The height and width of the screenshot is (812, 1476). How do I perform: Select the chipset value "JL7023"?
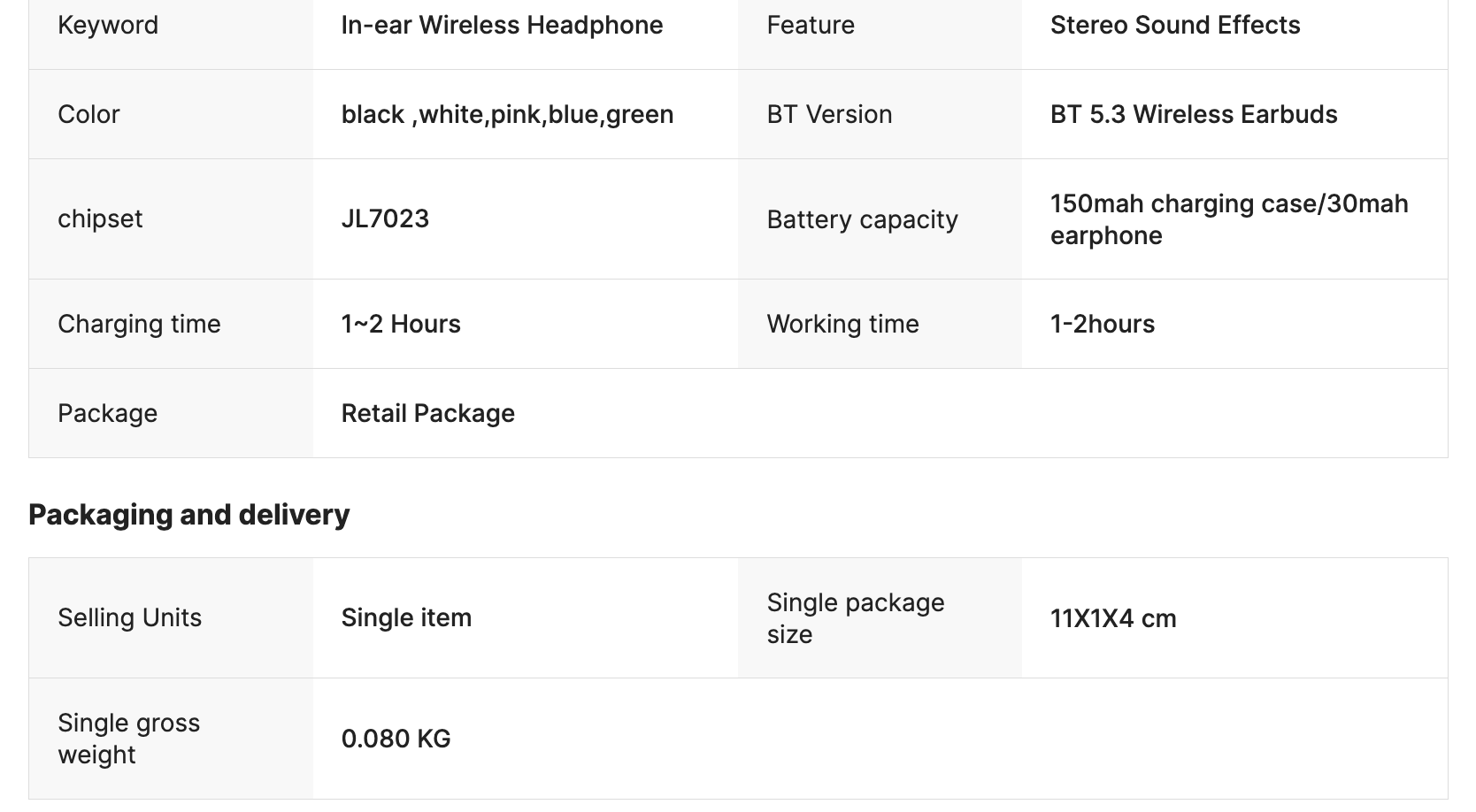pyautogui.click(x=385, y=218)
